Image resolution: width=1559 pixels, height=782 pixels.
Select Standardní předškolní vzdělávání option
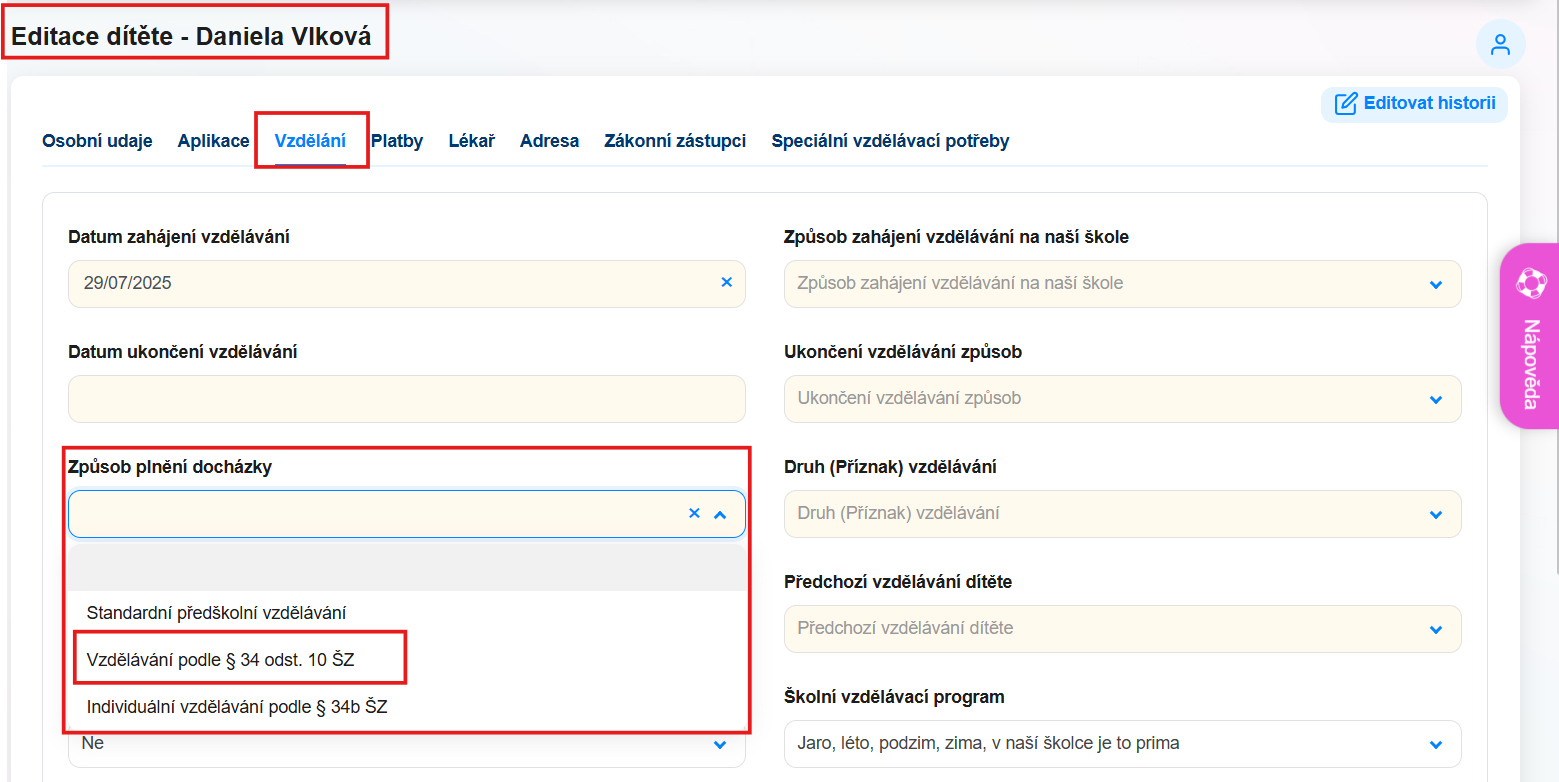tap(216, 613)
